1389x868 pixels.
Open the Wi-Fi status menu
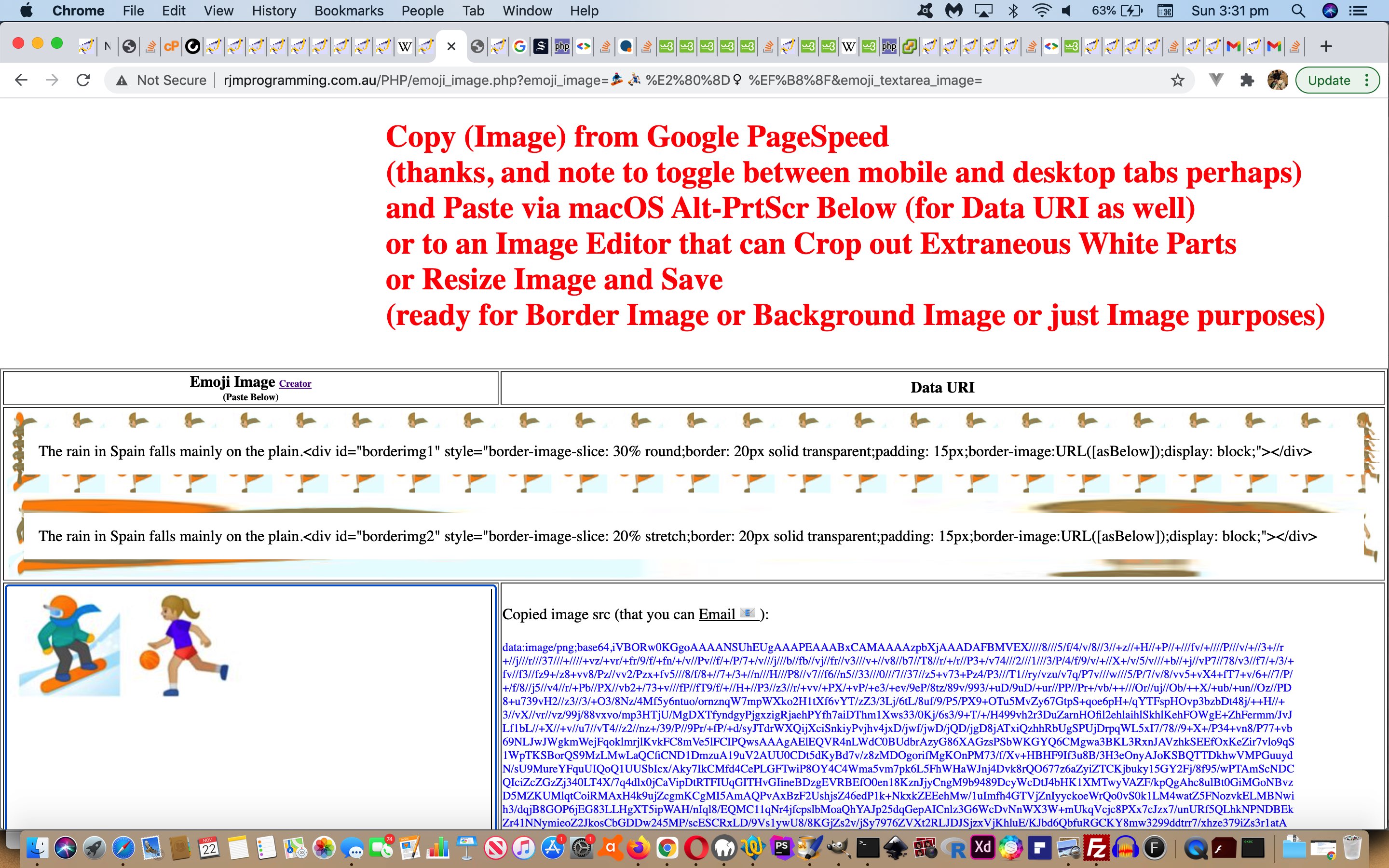tap(1041, 11)
